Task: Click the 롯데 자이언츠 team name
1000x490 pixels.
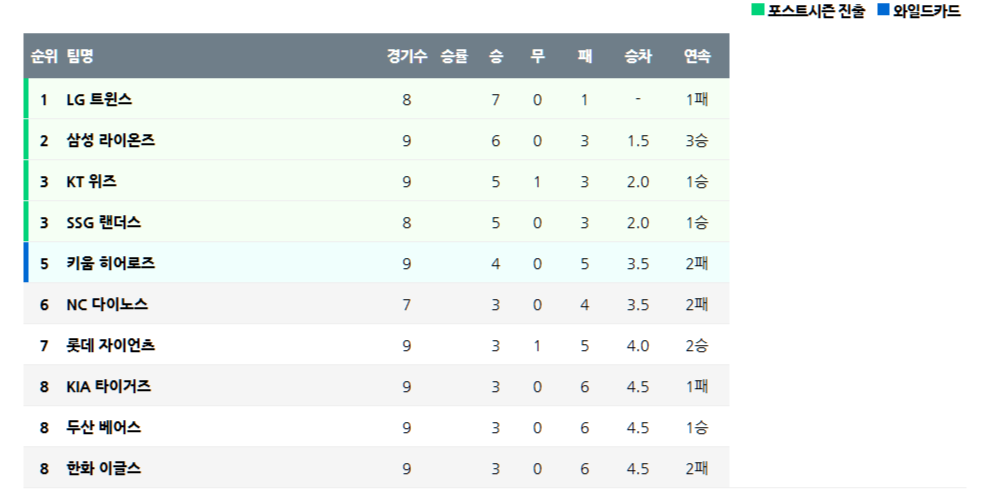Action: point(110,346)
